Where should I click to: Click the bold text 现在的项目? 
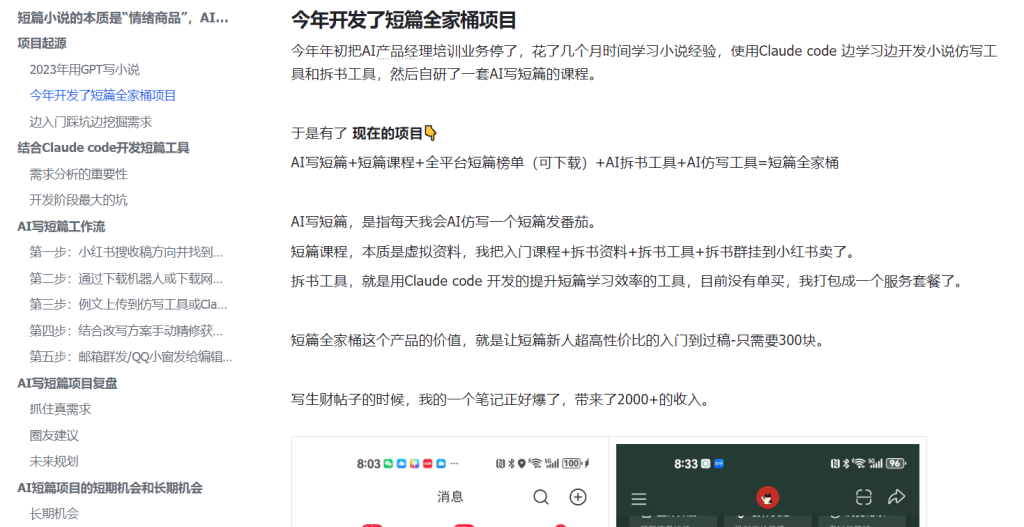(x=388, y=134)
